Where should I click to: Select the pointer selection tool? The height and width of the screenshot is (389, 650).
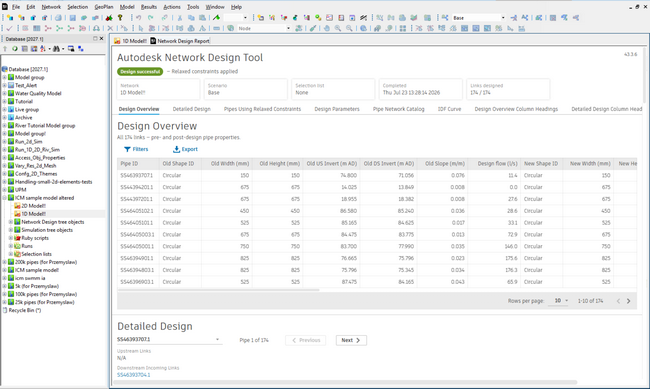click(141, 29)
